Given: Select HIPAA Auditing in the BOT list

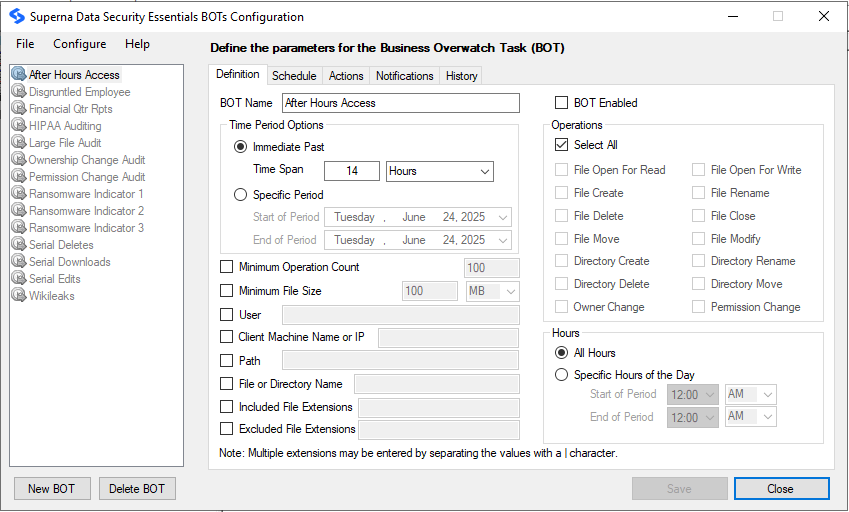Looking at the screenshot, I should point(65,126).
